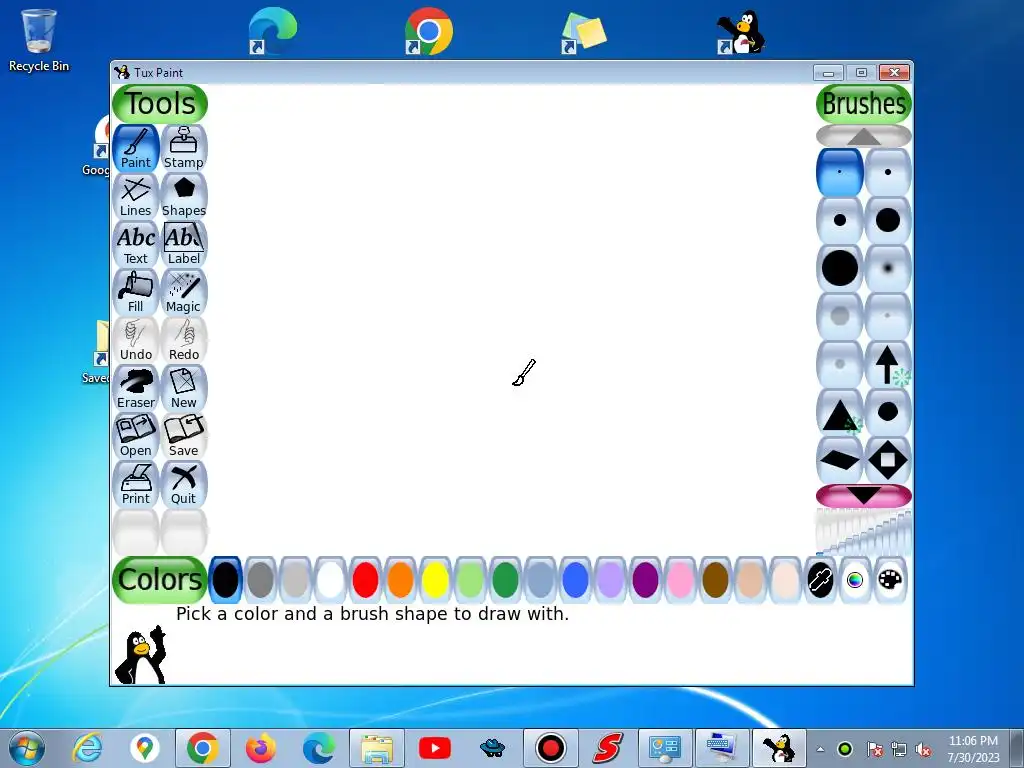Select the largest solid circle brush

tap(840, 268)
